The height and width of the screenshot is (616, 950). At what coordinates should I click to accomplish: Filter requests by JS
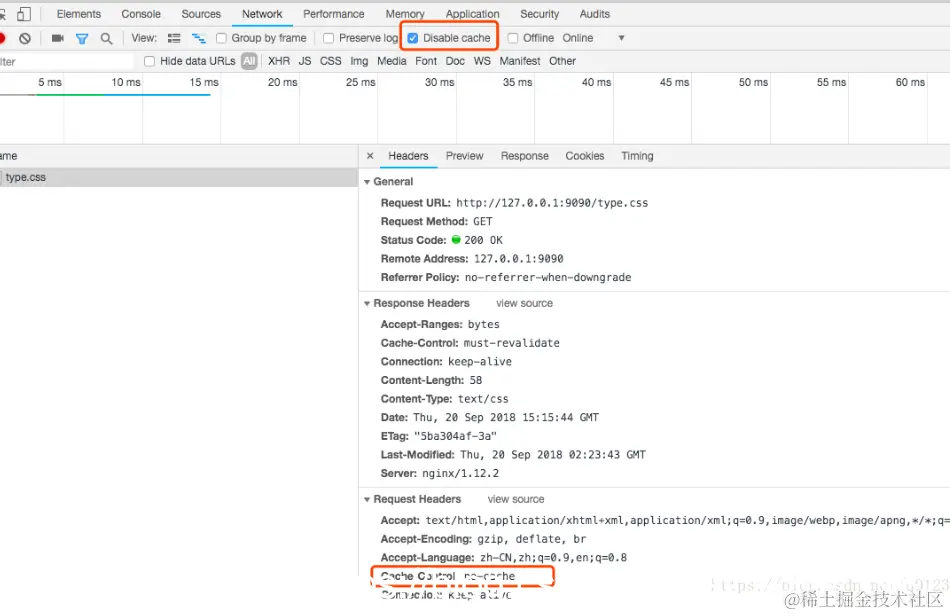[x=305, y=61]
